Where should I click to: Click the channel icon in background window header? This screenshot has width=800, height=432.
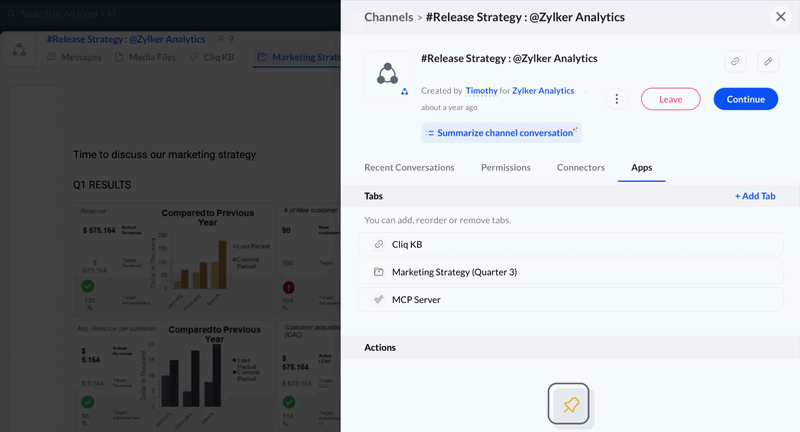tap(19, 49)
